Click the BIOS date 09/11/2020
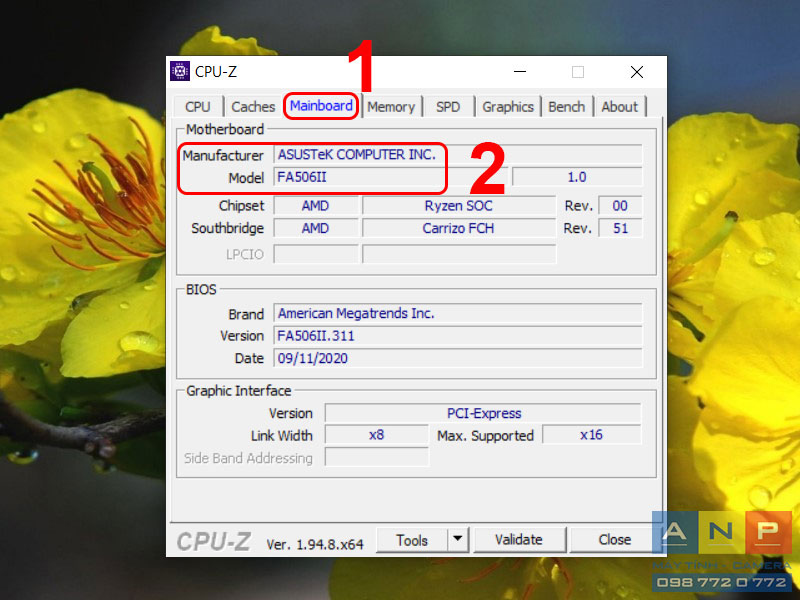The height and width of the screenshot is (600, 800). 458,358
